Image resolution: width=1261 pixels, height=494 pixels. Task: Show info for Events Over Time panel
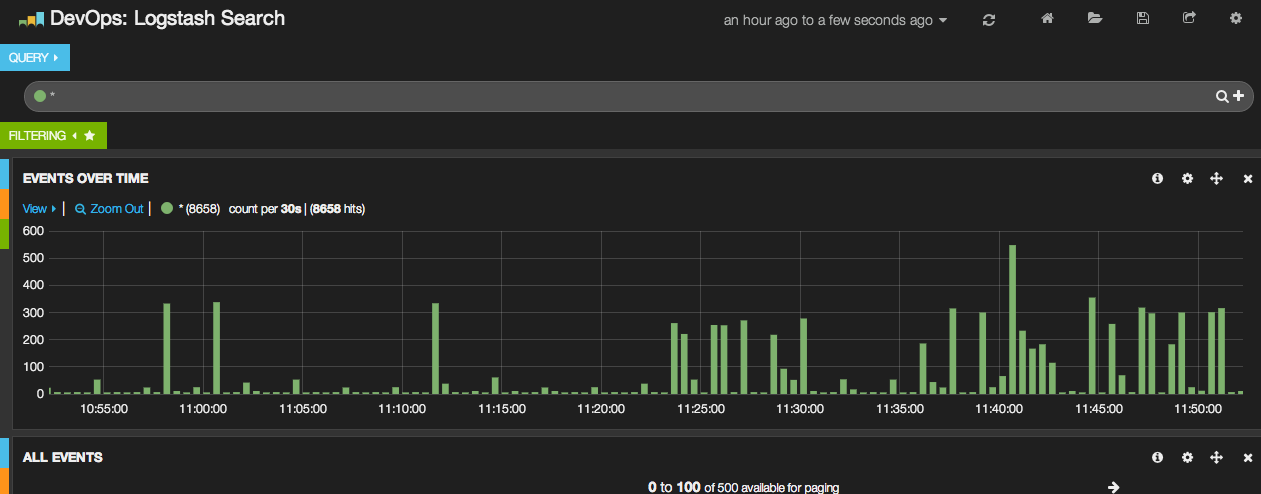point(1158,178)
